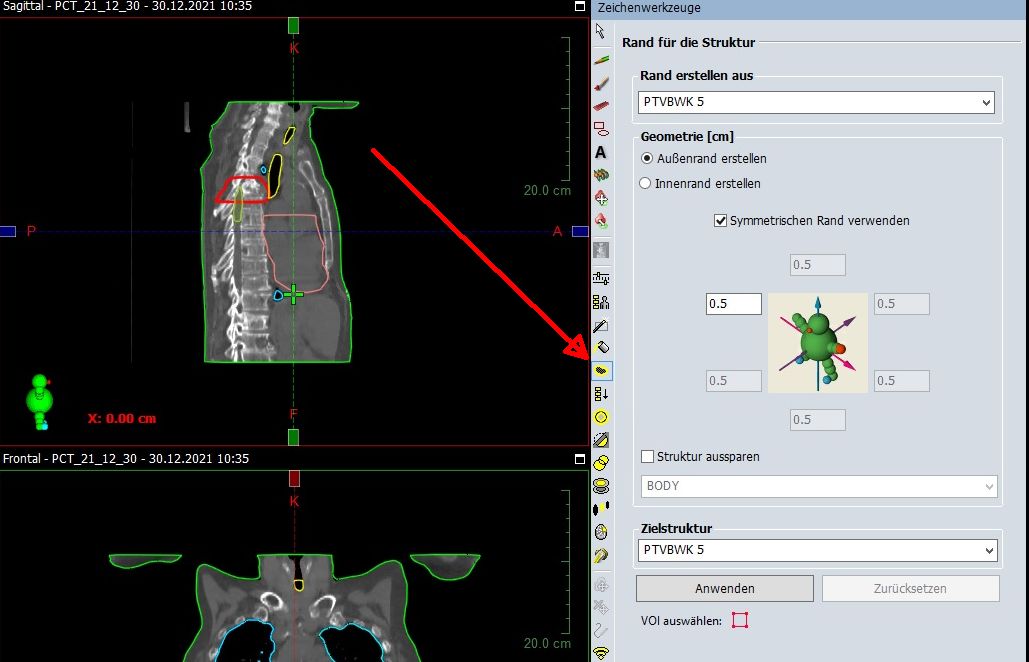Click the active 0.5 margin input field

[x=733, y=304]
